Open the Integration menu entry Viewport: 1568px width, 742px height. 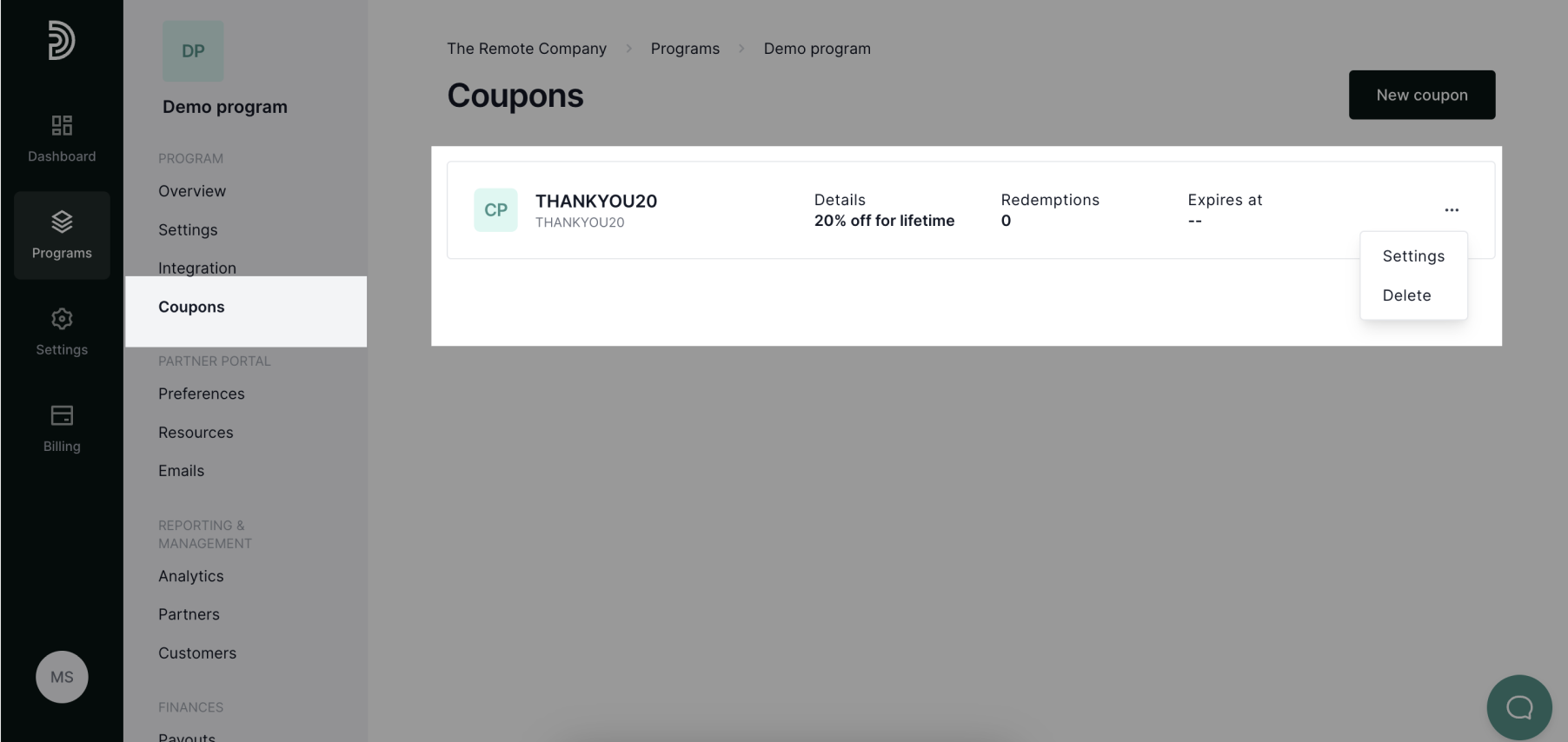click(x=197, y=268)
